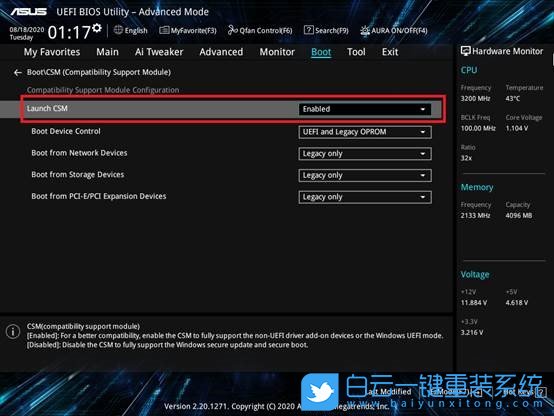Viewport: 554px width, 416px height.
Task: Open the Monitor tab
Action: coord(277,52)
